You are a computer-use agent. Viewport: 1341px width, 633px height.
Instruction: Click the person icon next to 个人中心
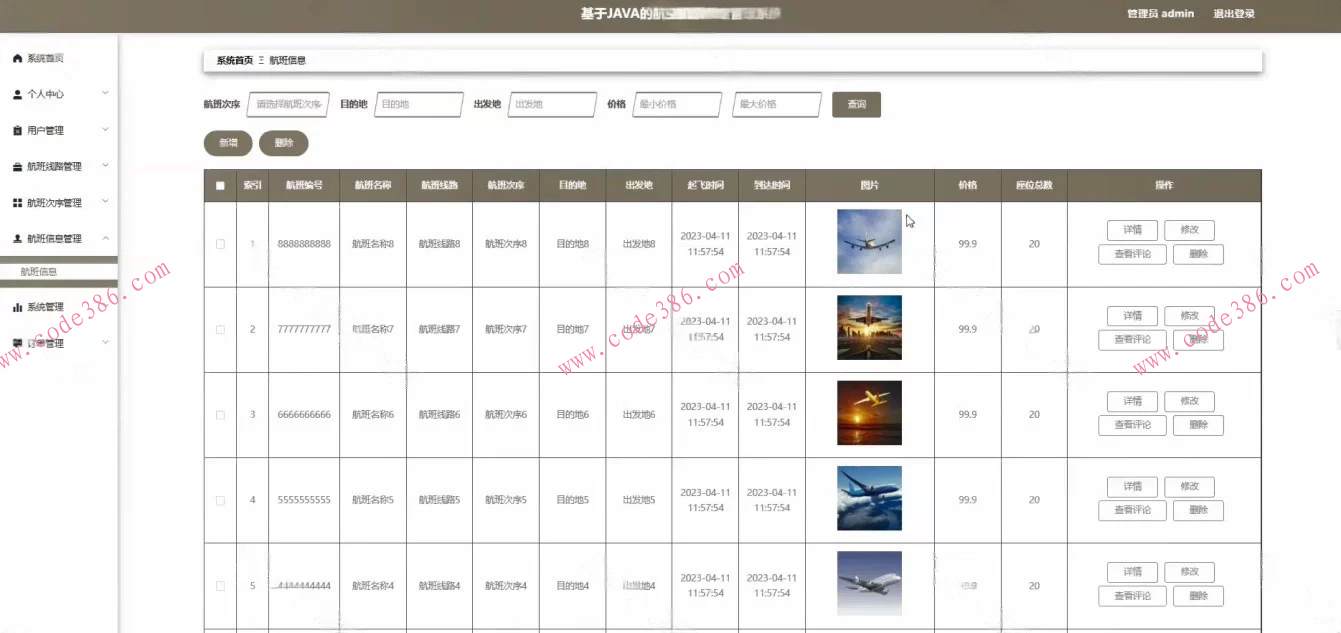16,94
